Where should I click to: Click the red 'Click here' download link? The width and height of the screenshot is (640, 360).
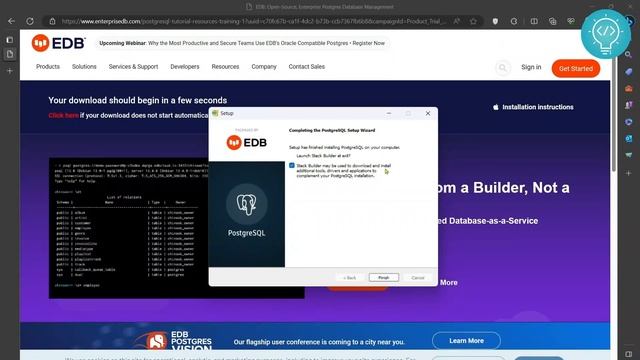click(63, 116)
